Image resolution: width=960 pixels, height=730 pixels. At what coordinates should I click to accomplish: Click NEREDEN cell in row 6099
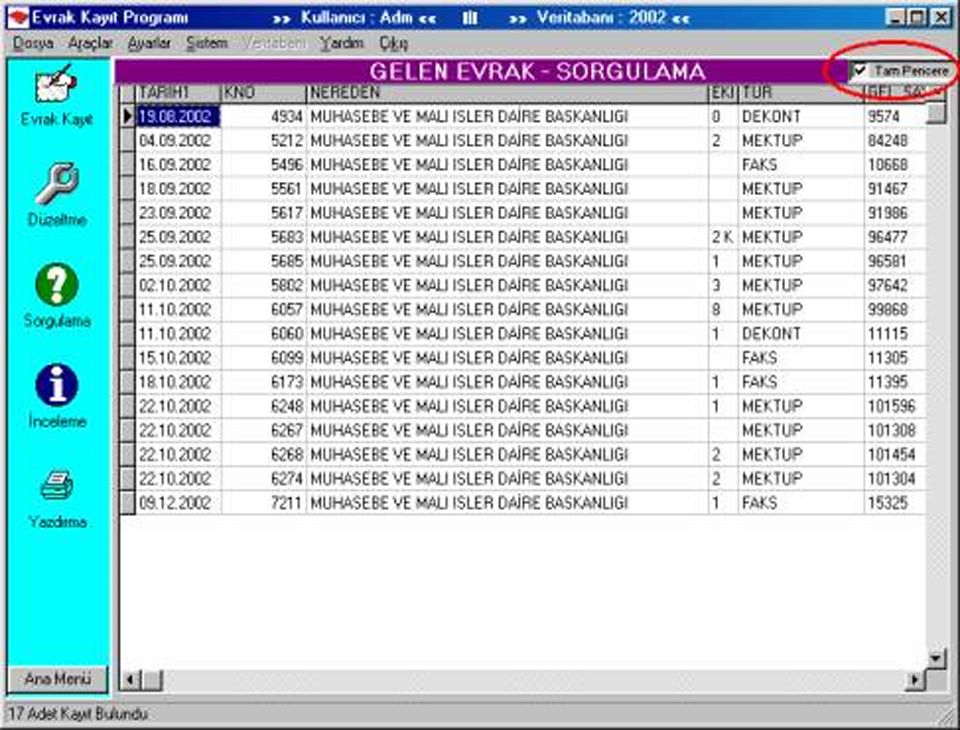(x=507, y=358)
